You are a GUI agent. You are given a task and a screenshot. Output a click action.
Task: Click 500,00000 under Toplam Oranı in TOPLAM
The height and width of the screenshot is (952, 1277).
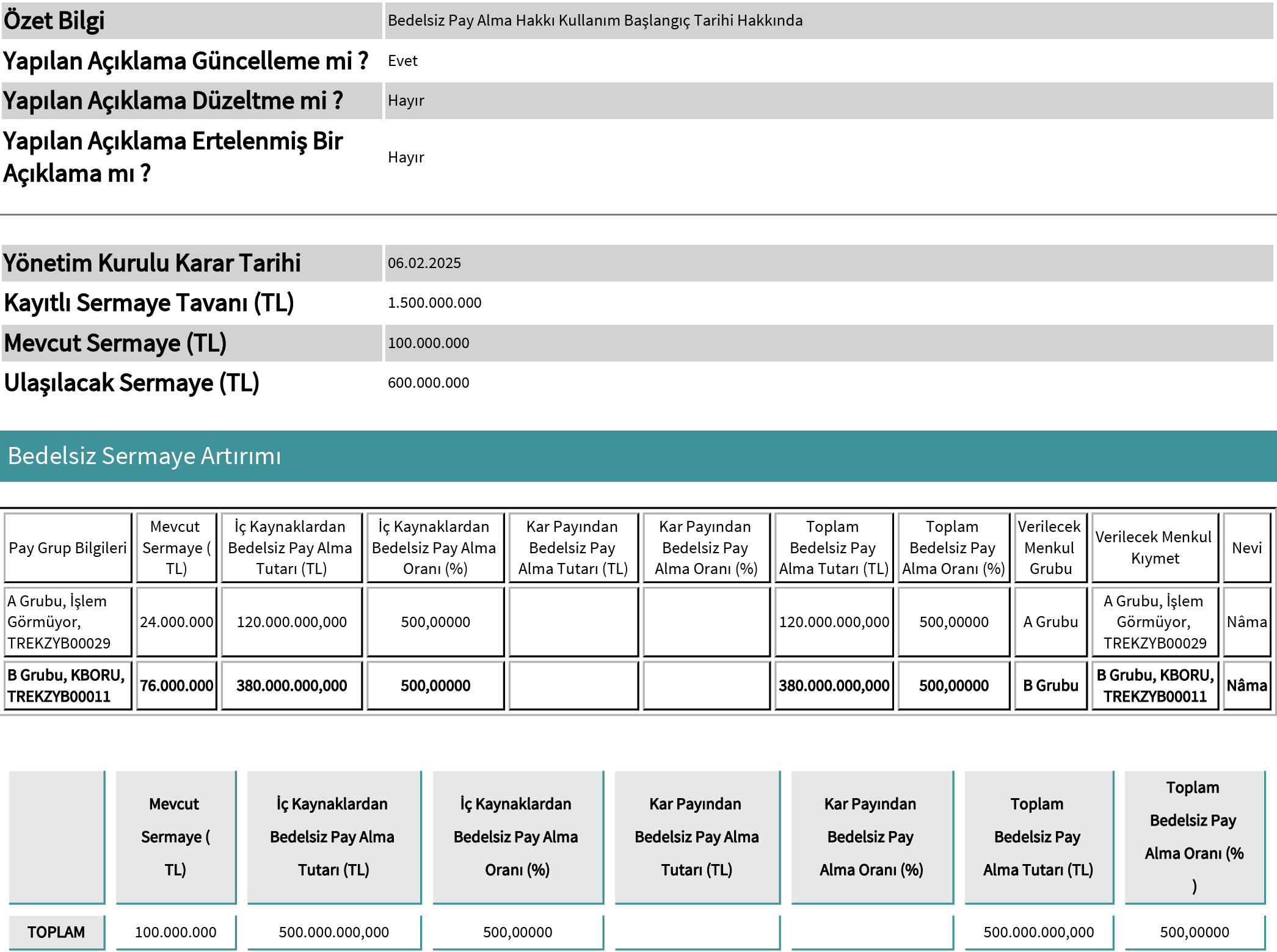click(x=1195, y=932)
